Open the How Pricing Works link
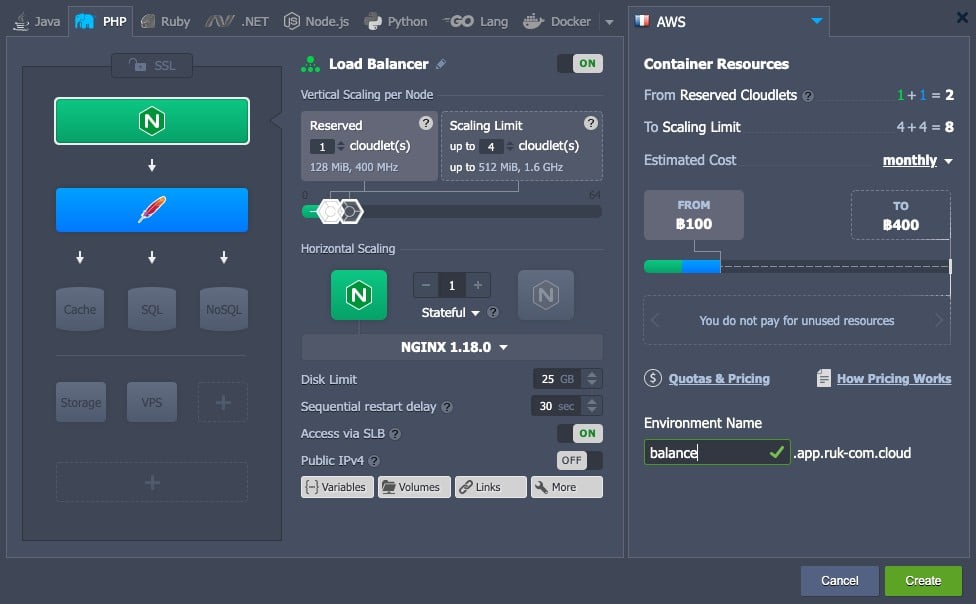976x604 pixels. coord(894,379)
